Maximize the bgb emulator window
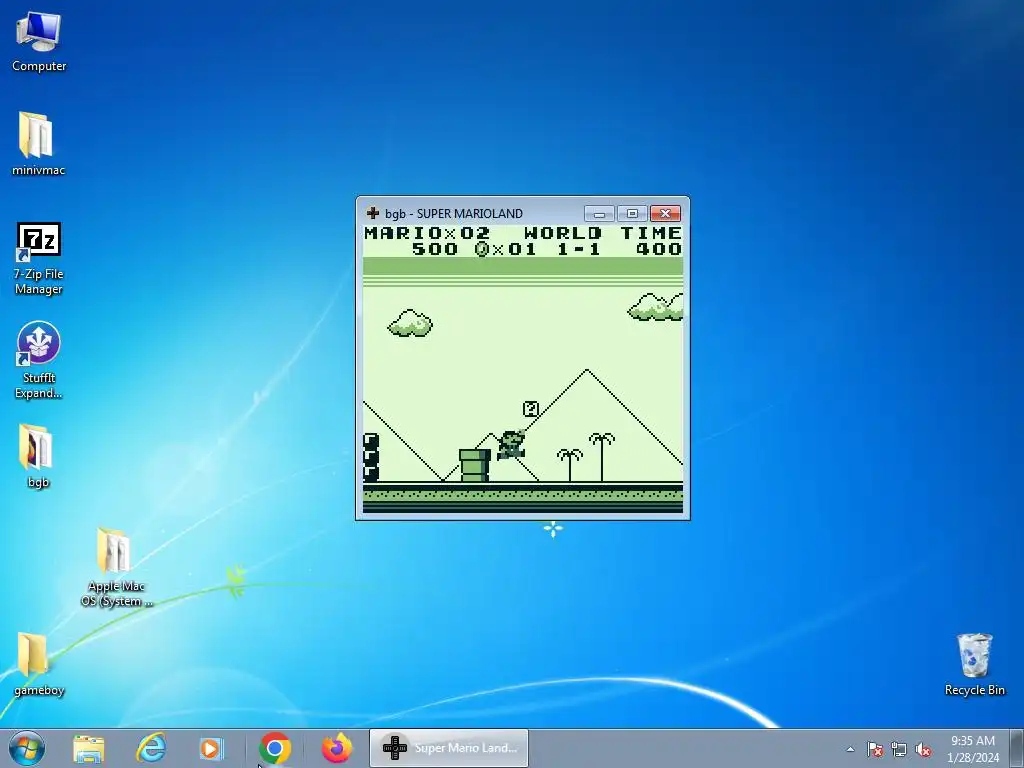1024x768 pixels. point(632,214)
